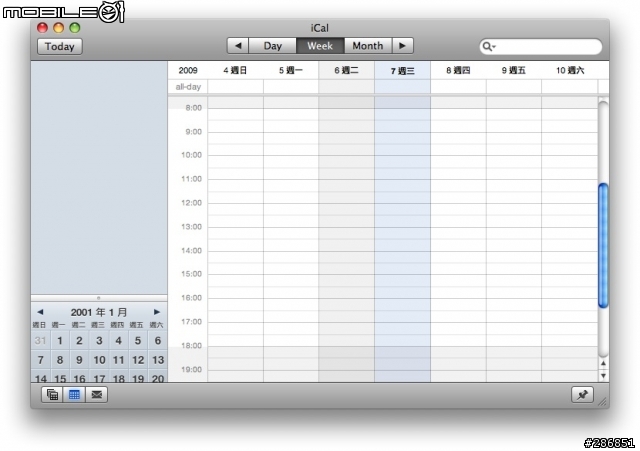Select day 3 in mini calendar
640x451 pixels.
99,340
